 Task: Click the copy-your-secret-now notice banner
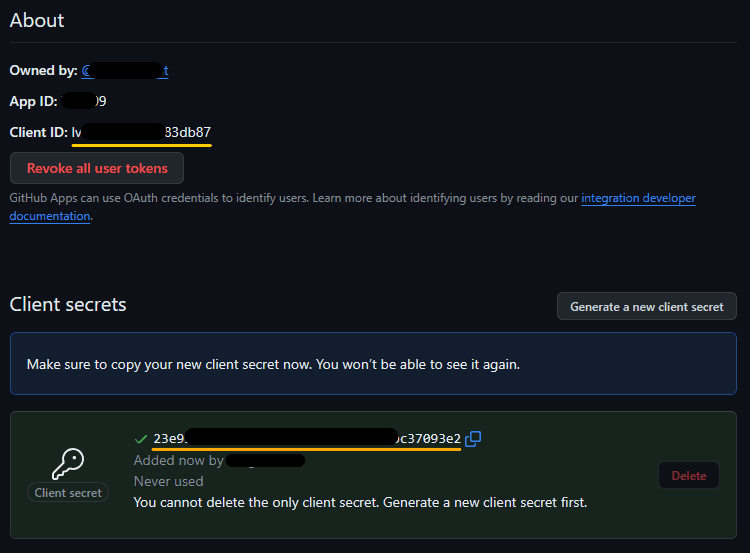pos(373,364)
